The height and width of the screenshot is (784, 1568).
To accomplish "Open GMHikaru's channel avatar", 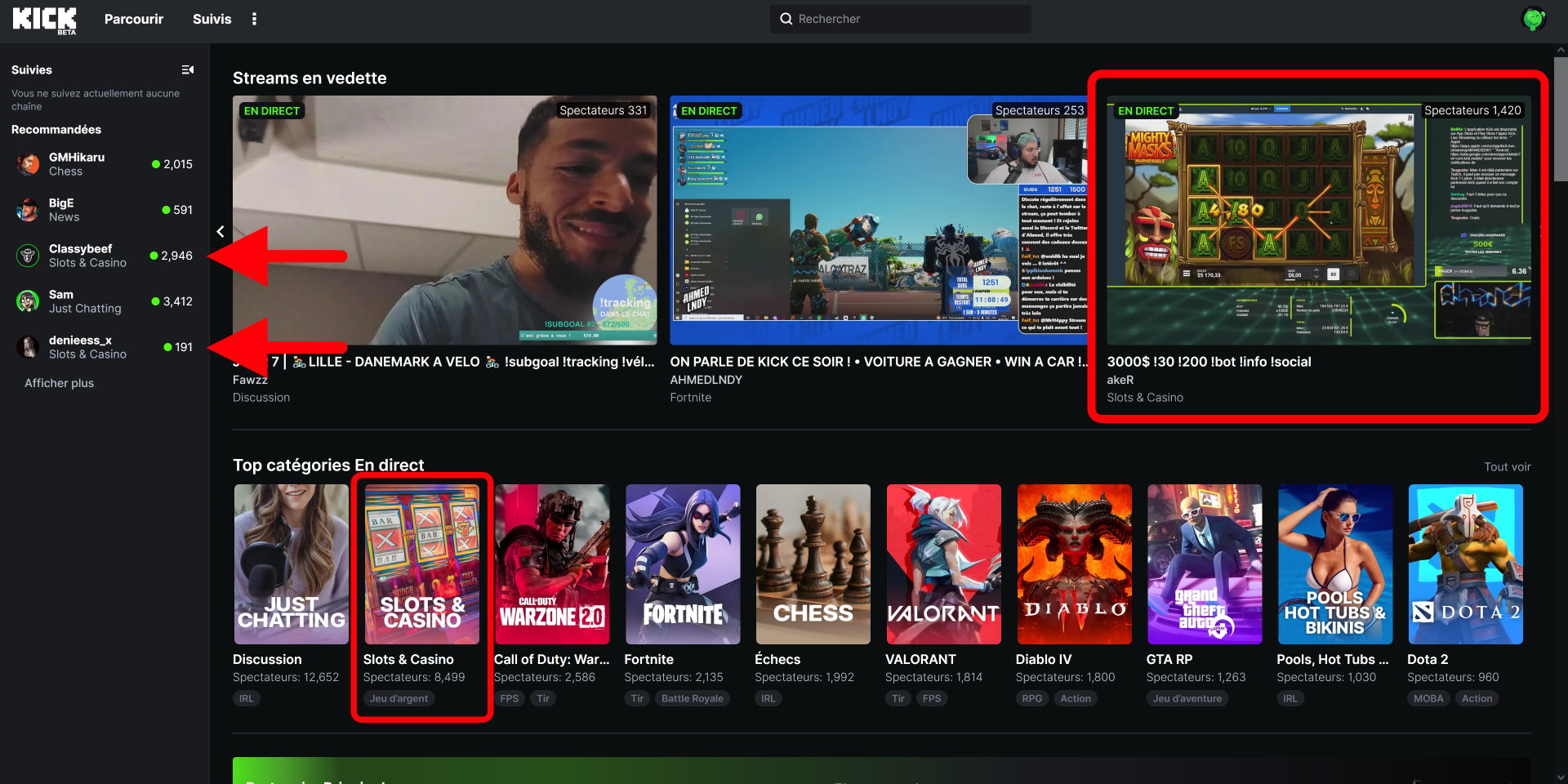I will click(28, 164).
